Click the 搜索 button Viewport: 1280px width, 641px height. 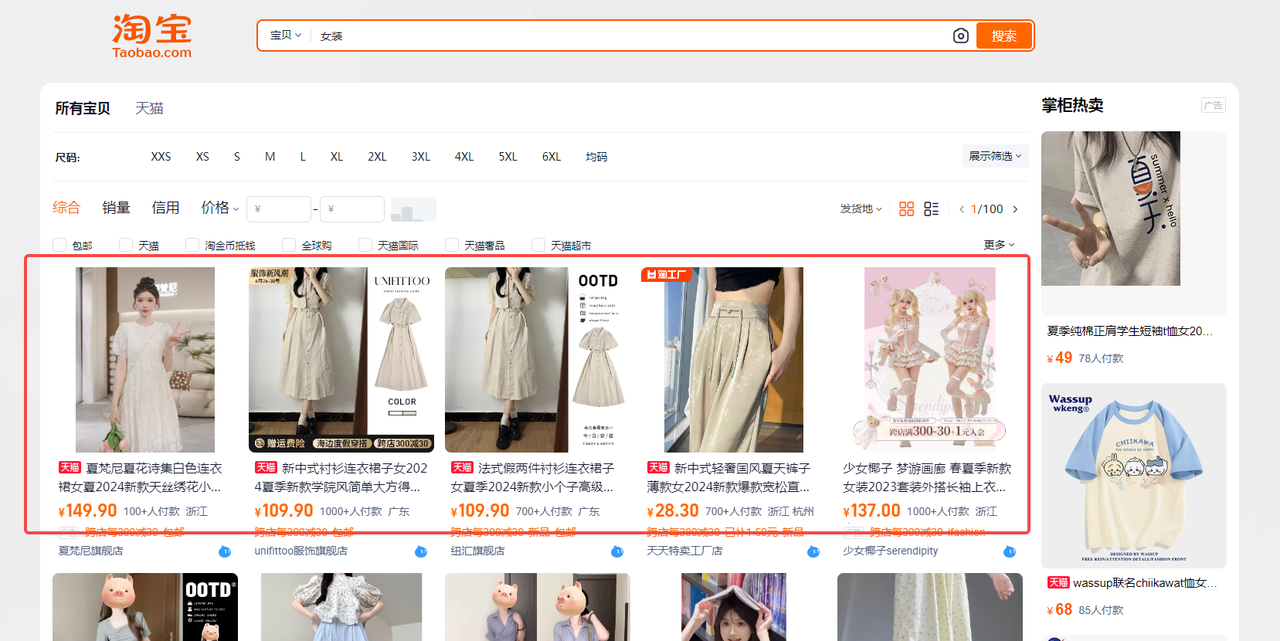tap(1004, 36)
